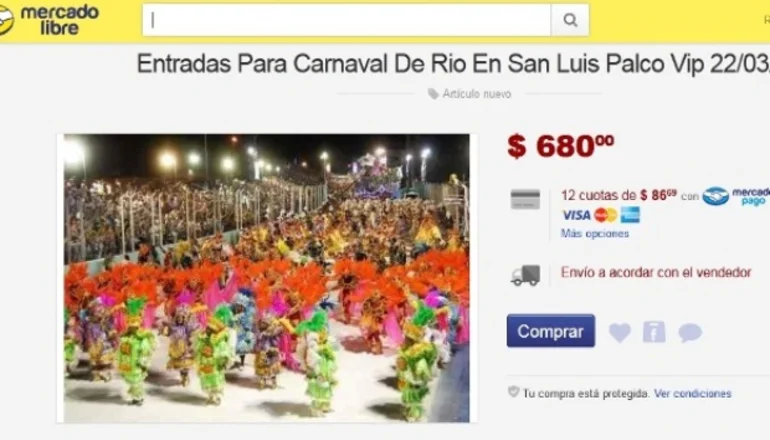Click the Mercado Libre logo
Viewport: 770px width, 440px height.
coord(49,20)
